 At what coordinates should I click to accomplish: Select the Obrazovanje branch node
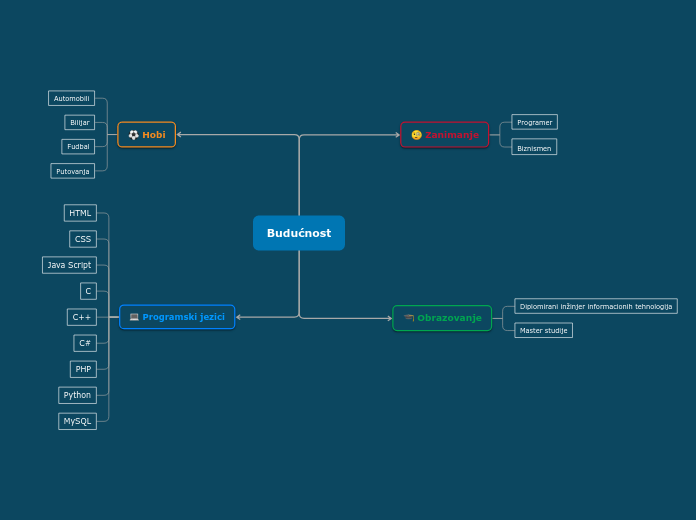442,318
